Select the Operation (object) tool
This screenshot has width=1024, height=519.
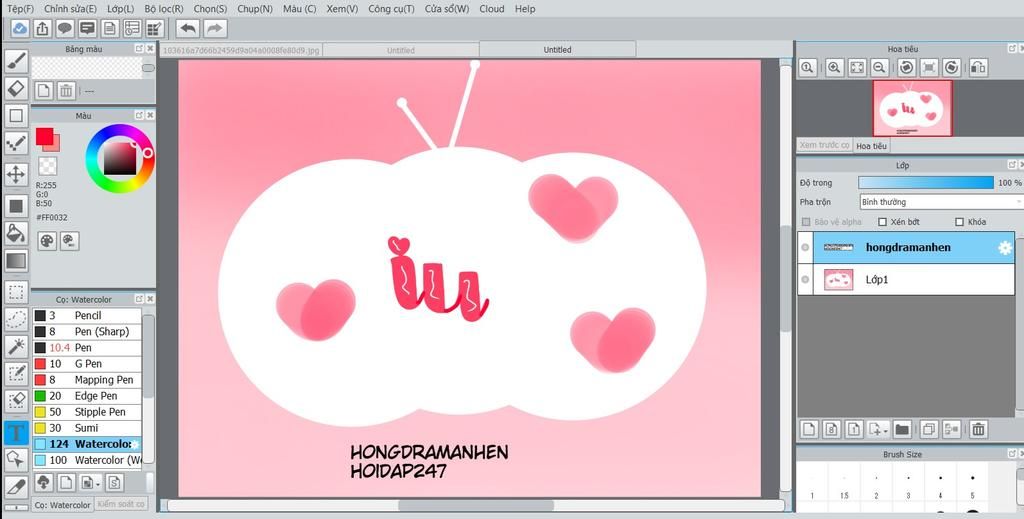click(16, 459)
